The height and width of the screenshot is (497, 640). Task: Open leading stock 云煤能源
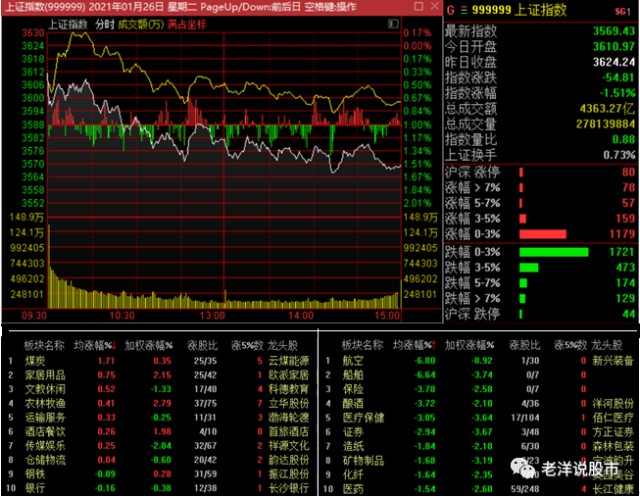290,359
